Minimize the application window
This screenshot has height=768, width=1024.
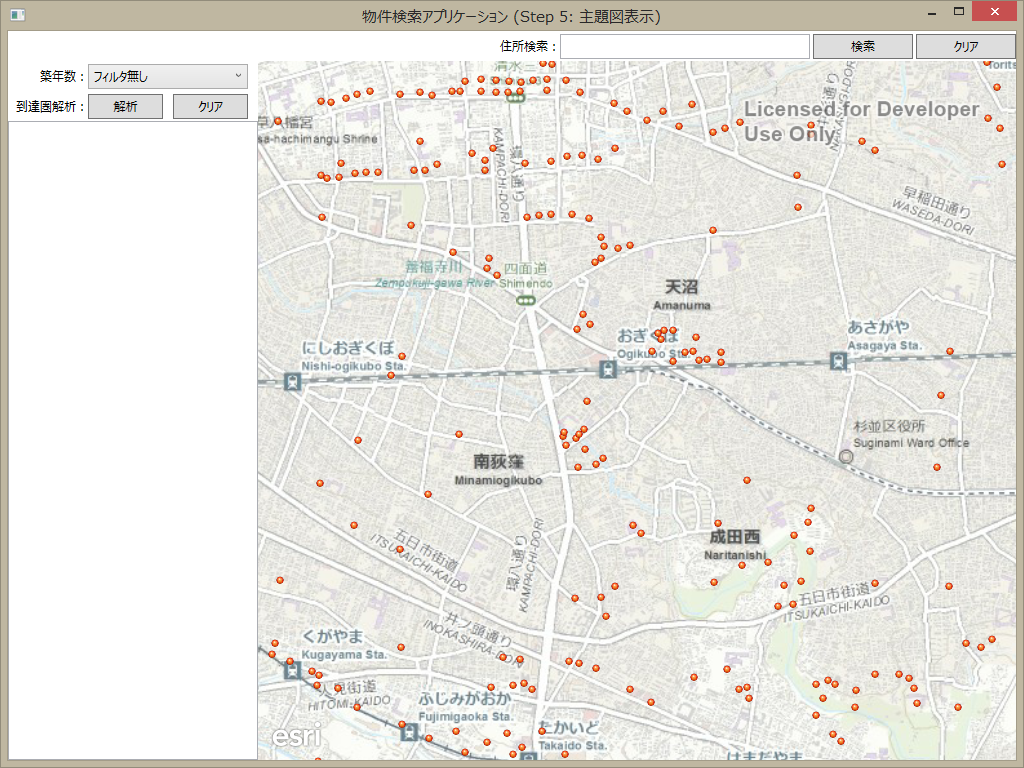[x=931, y=12]
